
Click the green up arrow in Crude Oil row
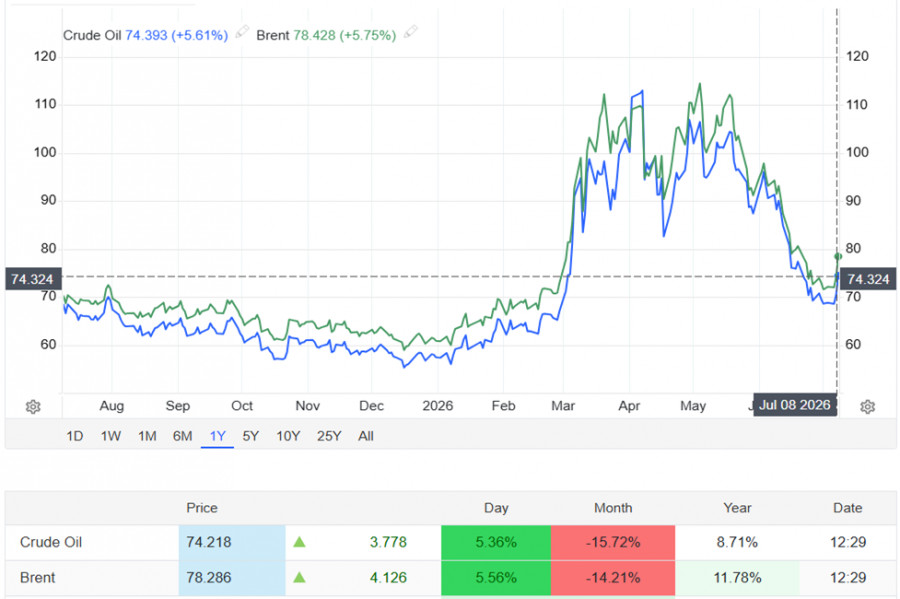(x=299, y=542)
